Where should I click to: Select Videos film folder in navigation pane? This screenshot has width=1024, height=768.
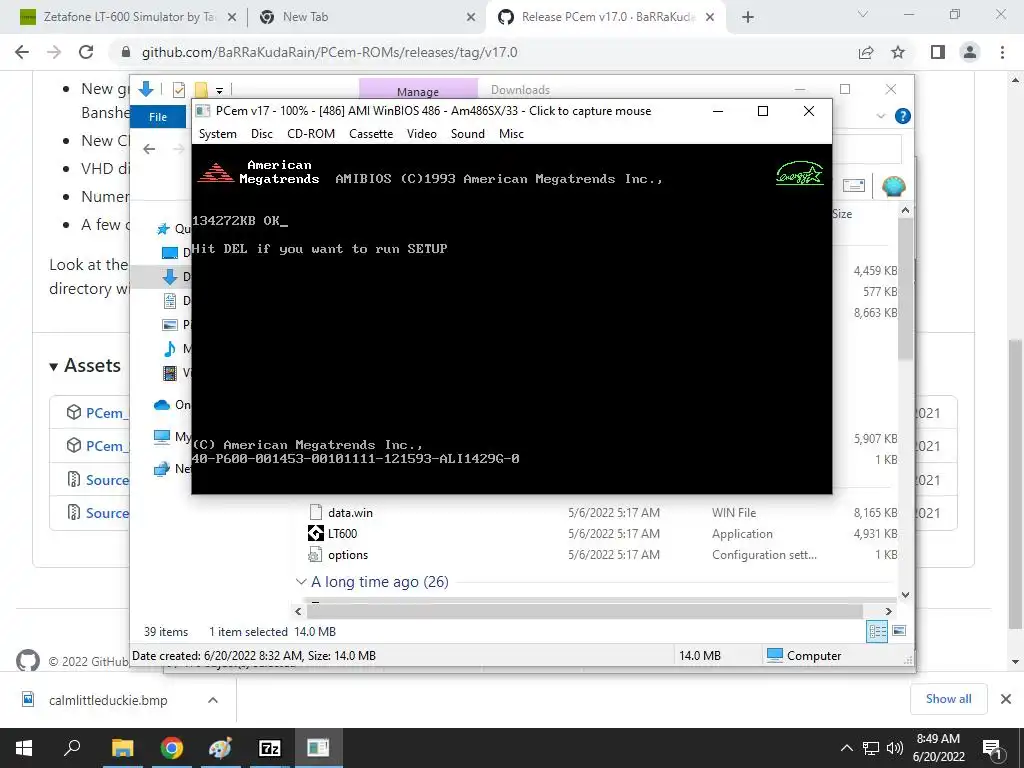[170, 373]
